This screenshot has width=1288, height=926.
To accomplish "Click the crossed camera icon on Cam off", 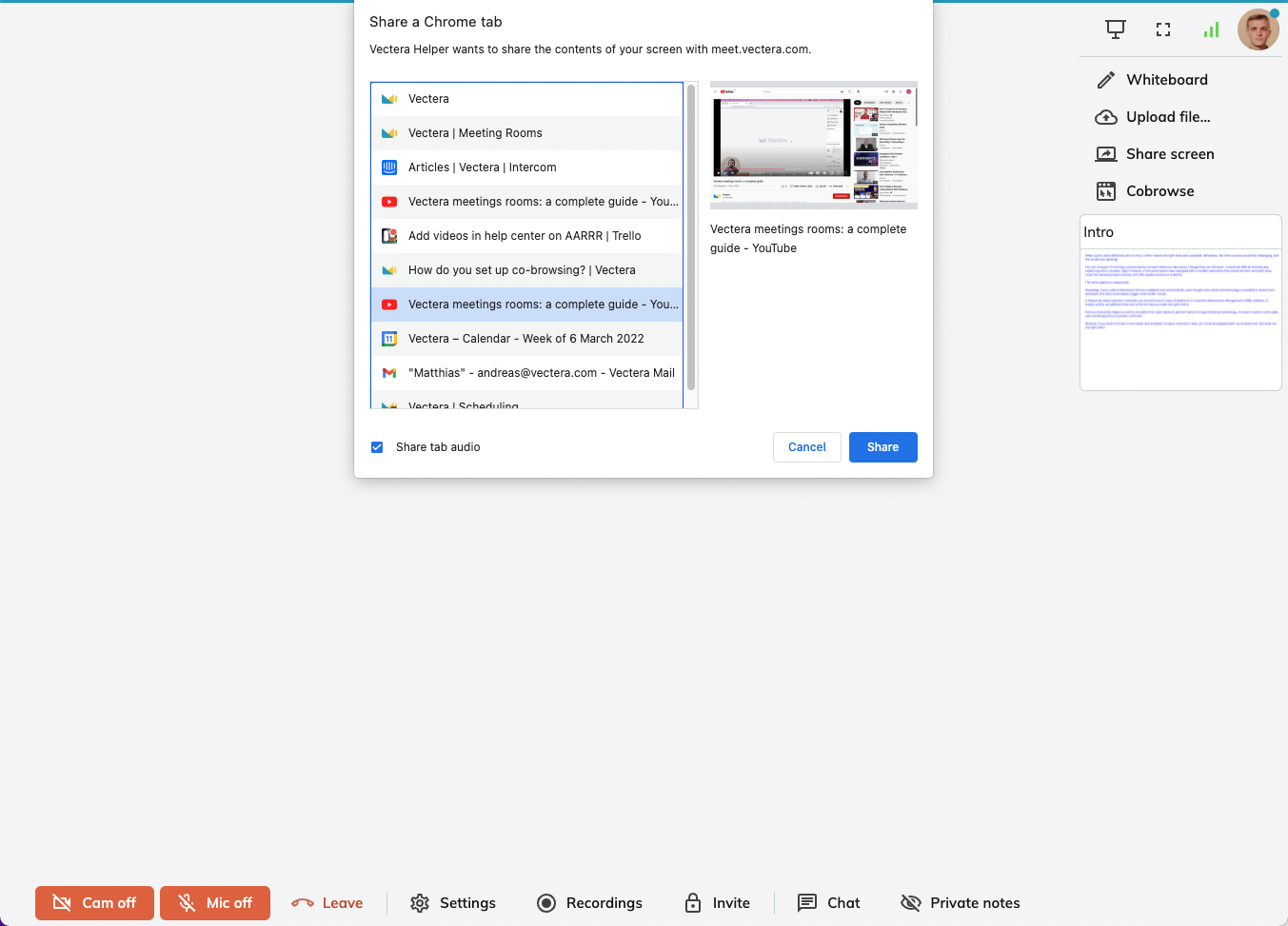I will [62, 903].
